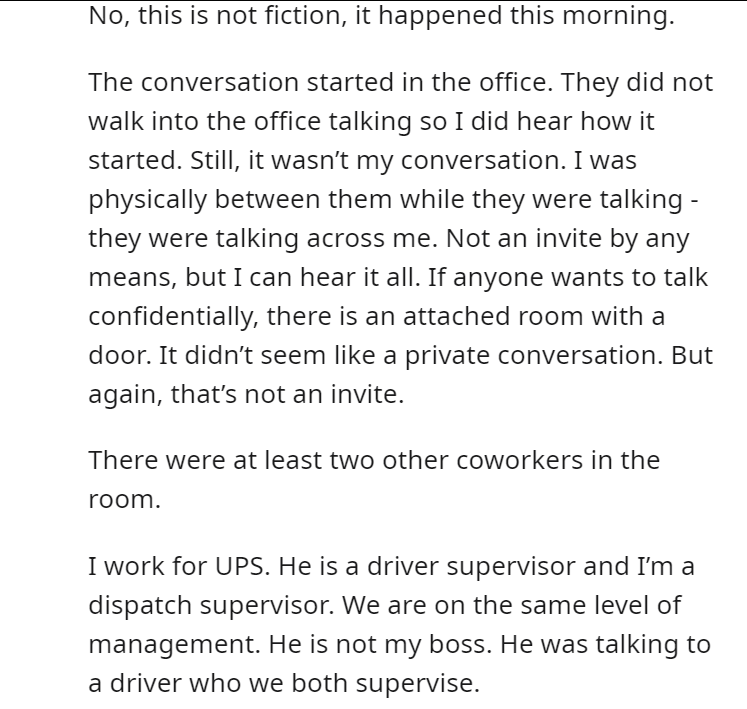Click the phrase "attached room with a"

[534, 317]
